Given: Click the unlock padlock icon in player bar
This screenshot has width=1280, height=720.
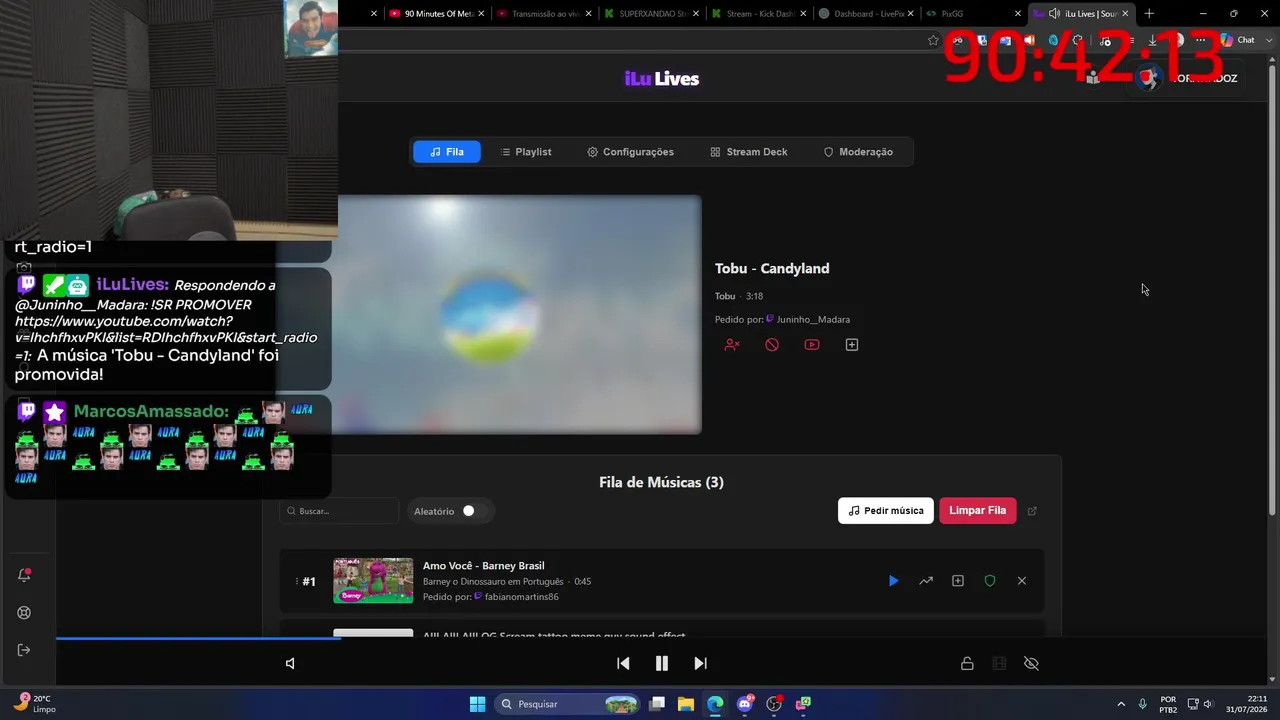Looking at the screenshot, I should [967, 663].
